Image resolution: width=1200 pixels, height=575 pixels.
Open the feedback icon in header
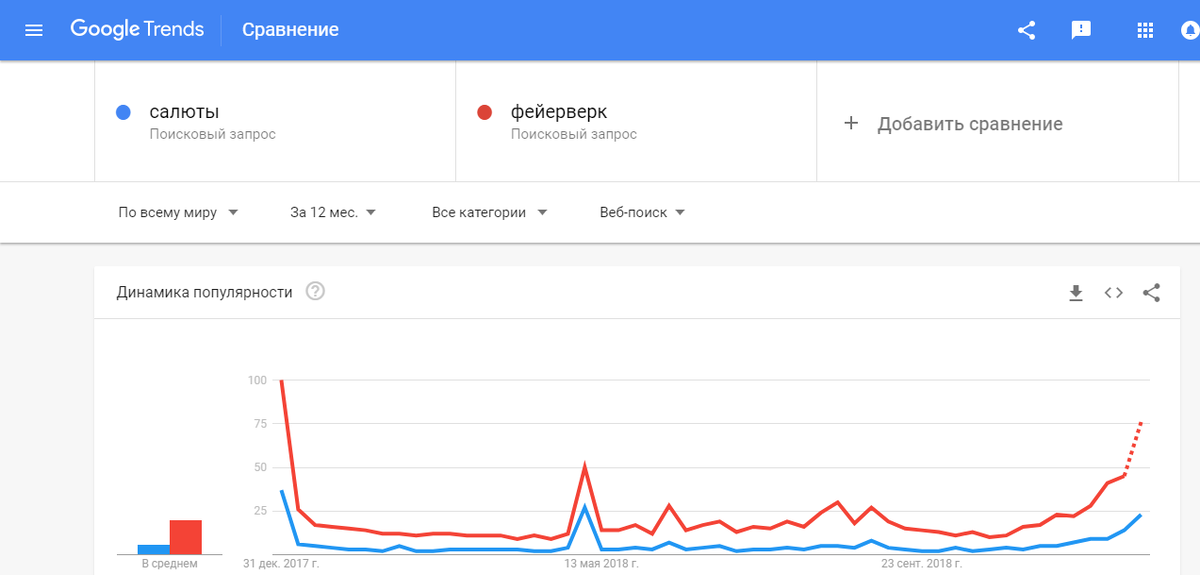(x=1081, y=30)
